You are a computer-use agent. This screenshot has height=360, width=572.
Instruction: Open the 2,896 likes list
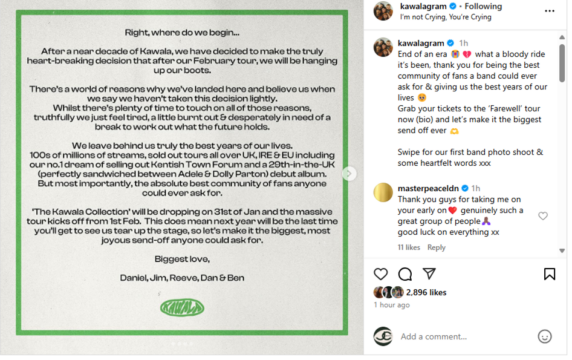426,293
